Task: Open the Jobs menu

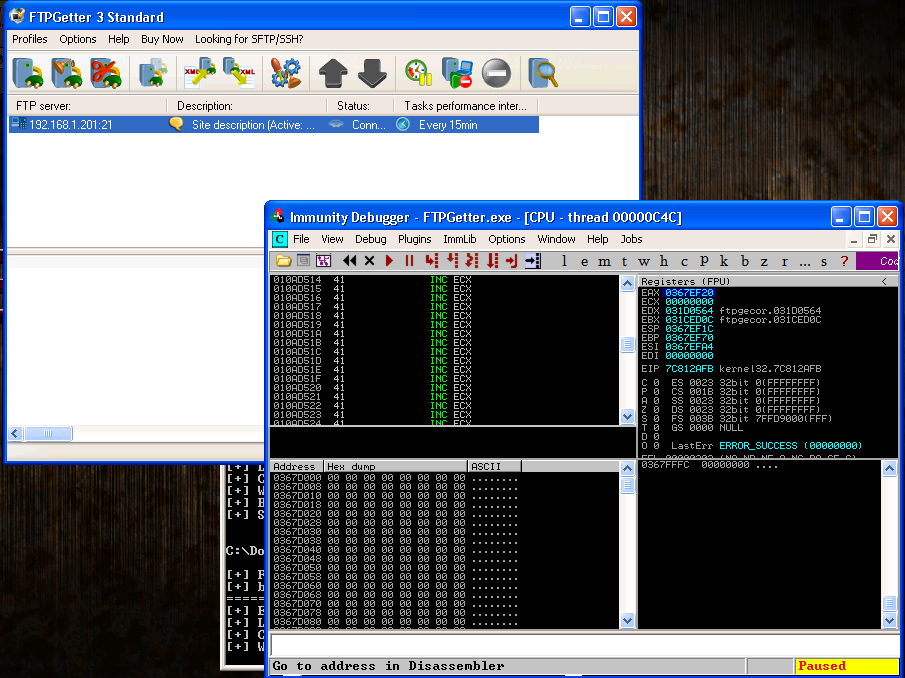Action: click(631, 239)
